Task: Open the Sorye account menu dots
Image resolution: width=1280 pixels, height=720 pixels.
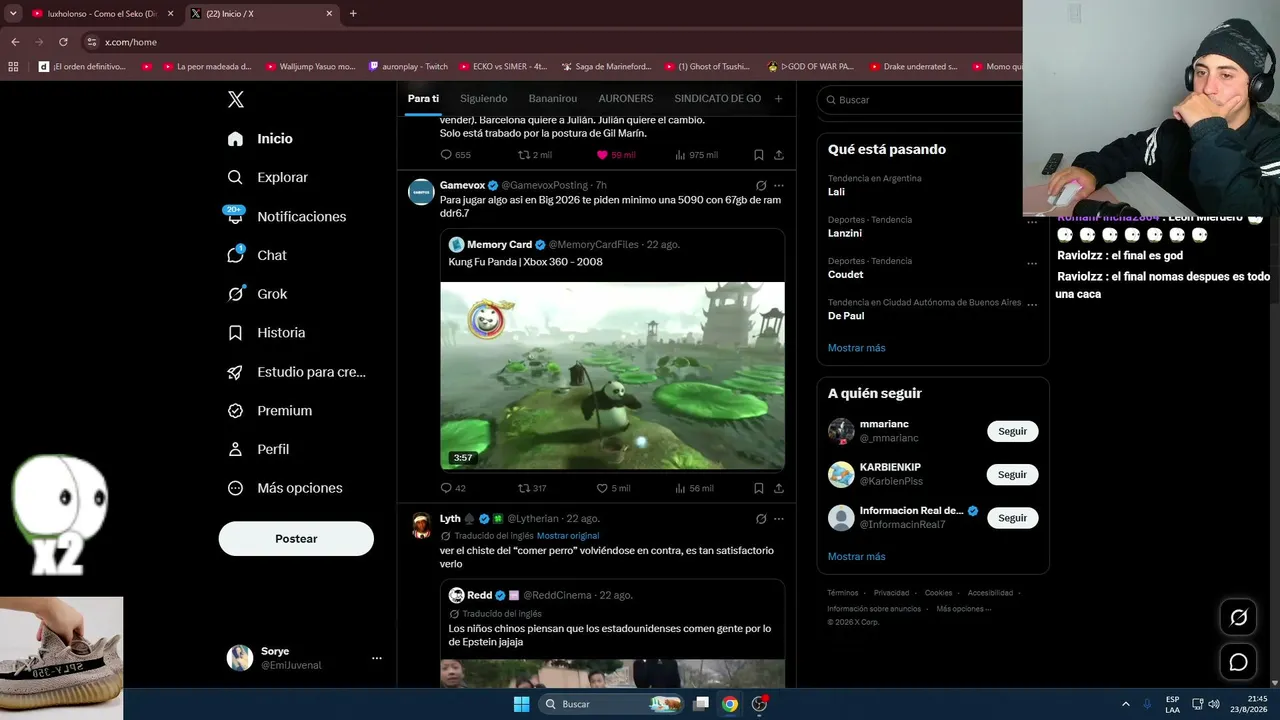Action: tap(377, 658)
